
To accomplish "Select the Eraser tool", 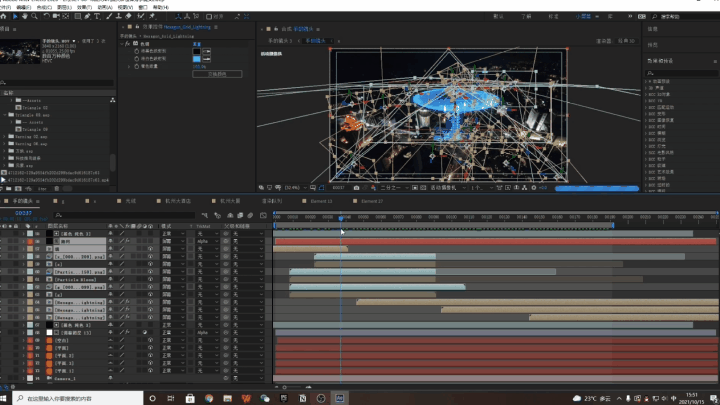I will 129,16.
